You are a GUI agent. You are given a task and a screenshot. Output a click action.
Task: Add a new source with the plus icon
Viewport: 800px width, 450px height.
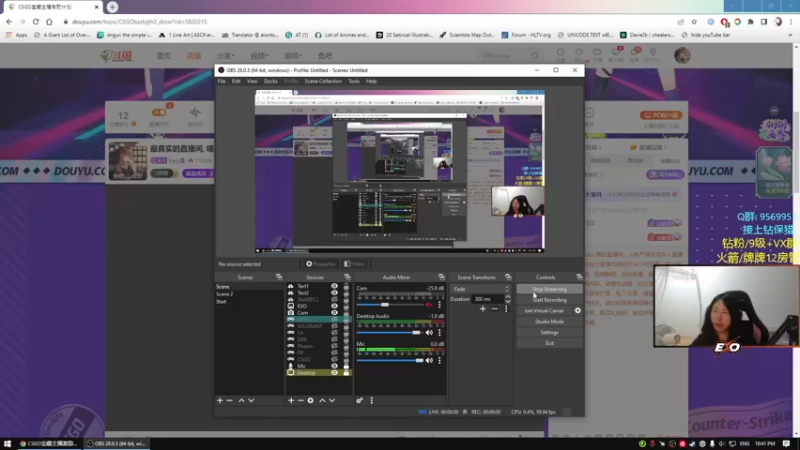pos(291,401)
